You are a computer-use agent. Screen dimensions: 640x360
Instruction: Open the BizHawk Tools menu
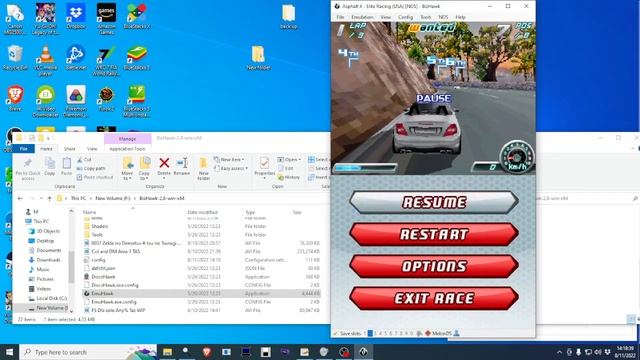425,17
